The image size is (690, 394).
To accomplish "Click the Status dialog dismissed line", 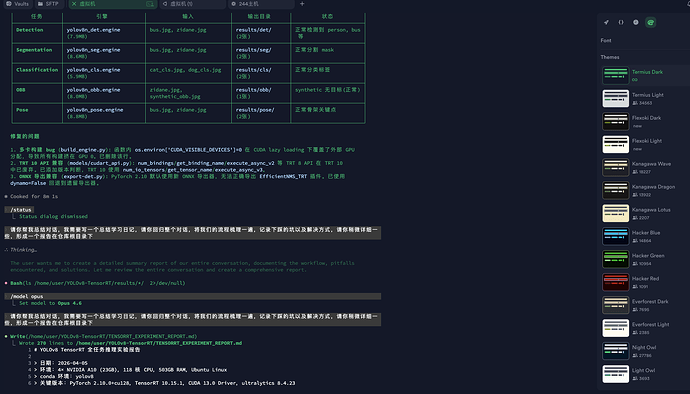I will point(53,216).
